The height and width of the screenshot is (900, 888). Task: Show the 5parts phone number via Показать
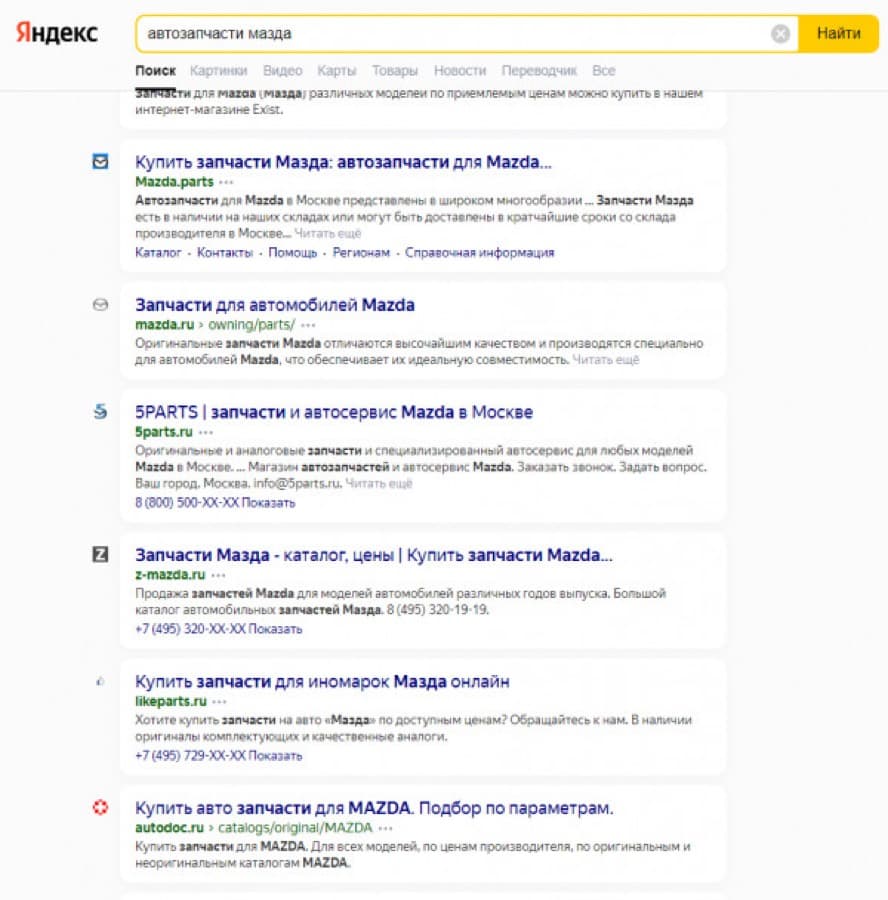click(x=268, y=503)
